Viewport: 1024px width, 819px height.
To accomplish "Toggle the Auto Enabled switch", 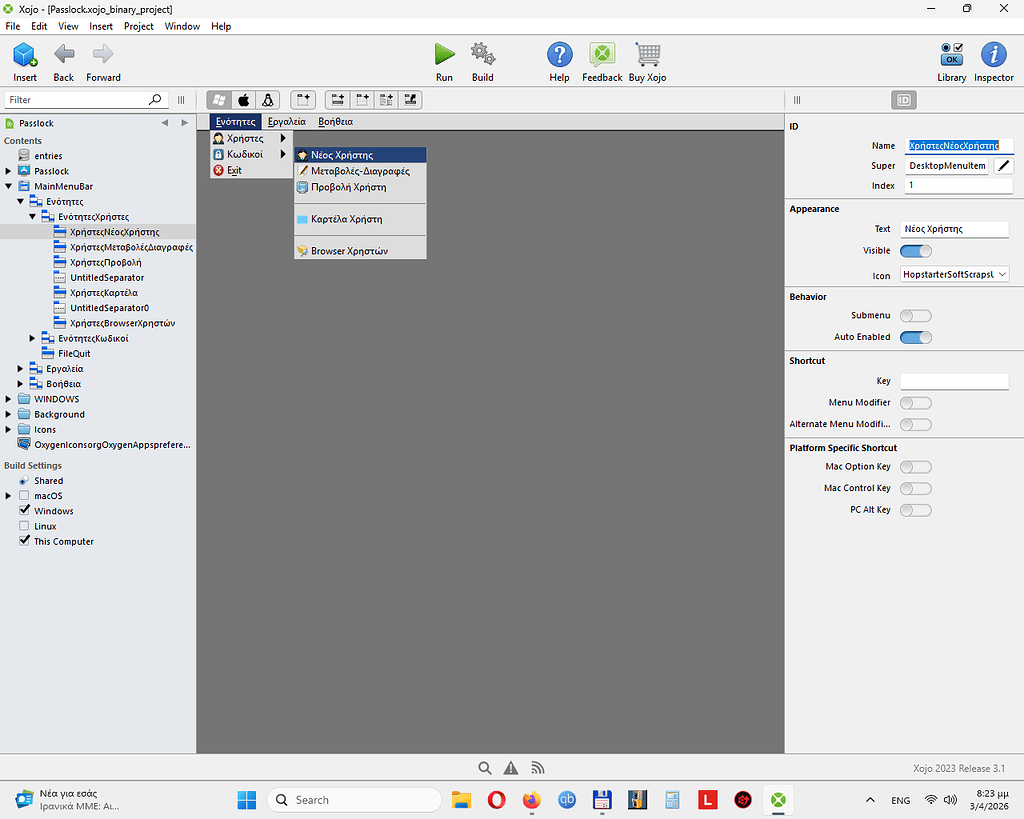I will (x=916, y=337).
